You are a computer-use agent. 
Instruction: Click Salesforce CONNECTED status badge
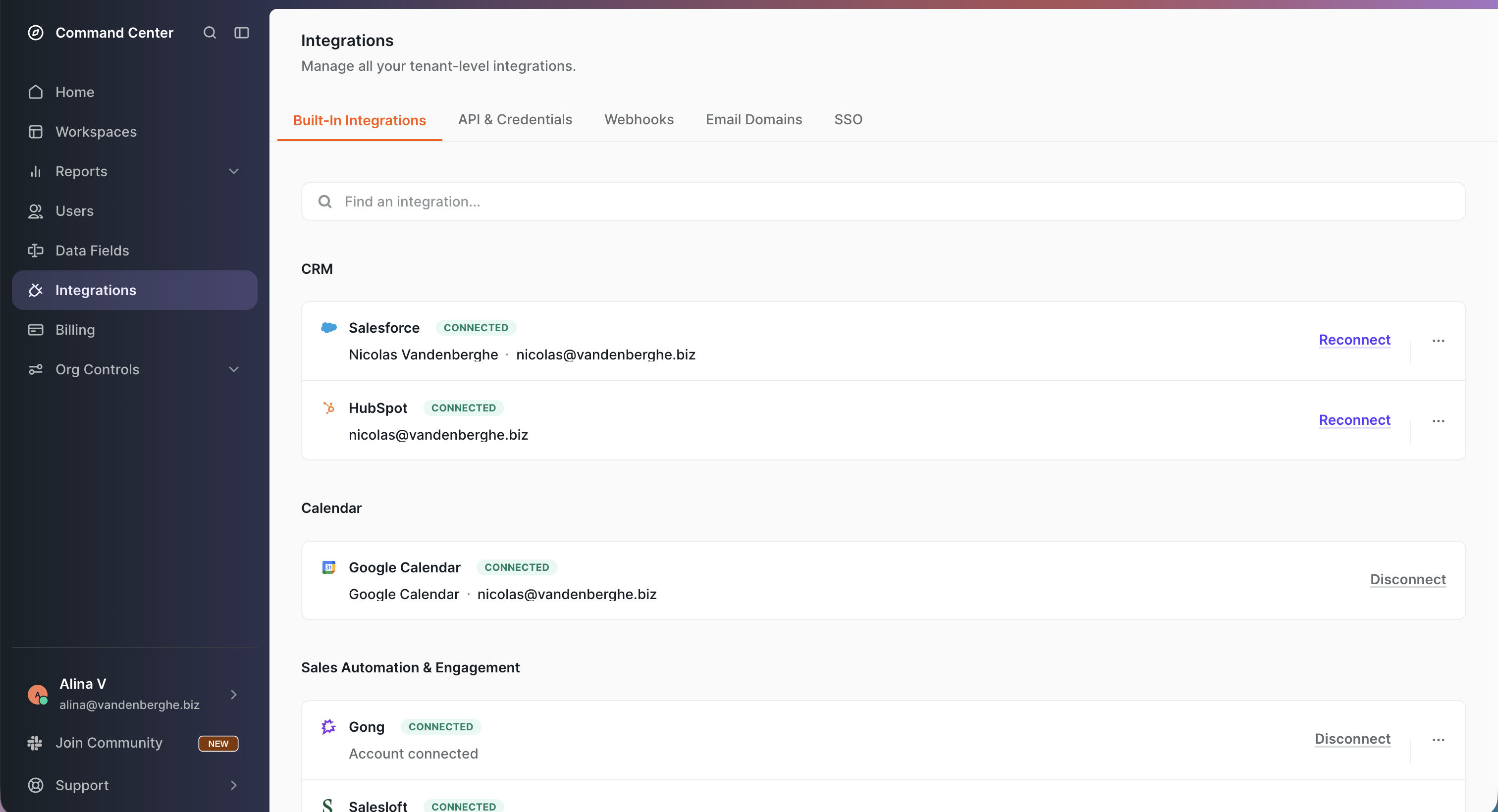click(x=476, y=328)
